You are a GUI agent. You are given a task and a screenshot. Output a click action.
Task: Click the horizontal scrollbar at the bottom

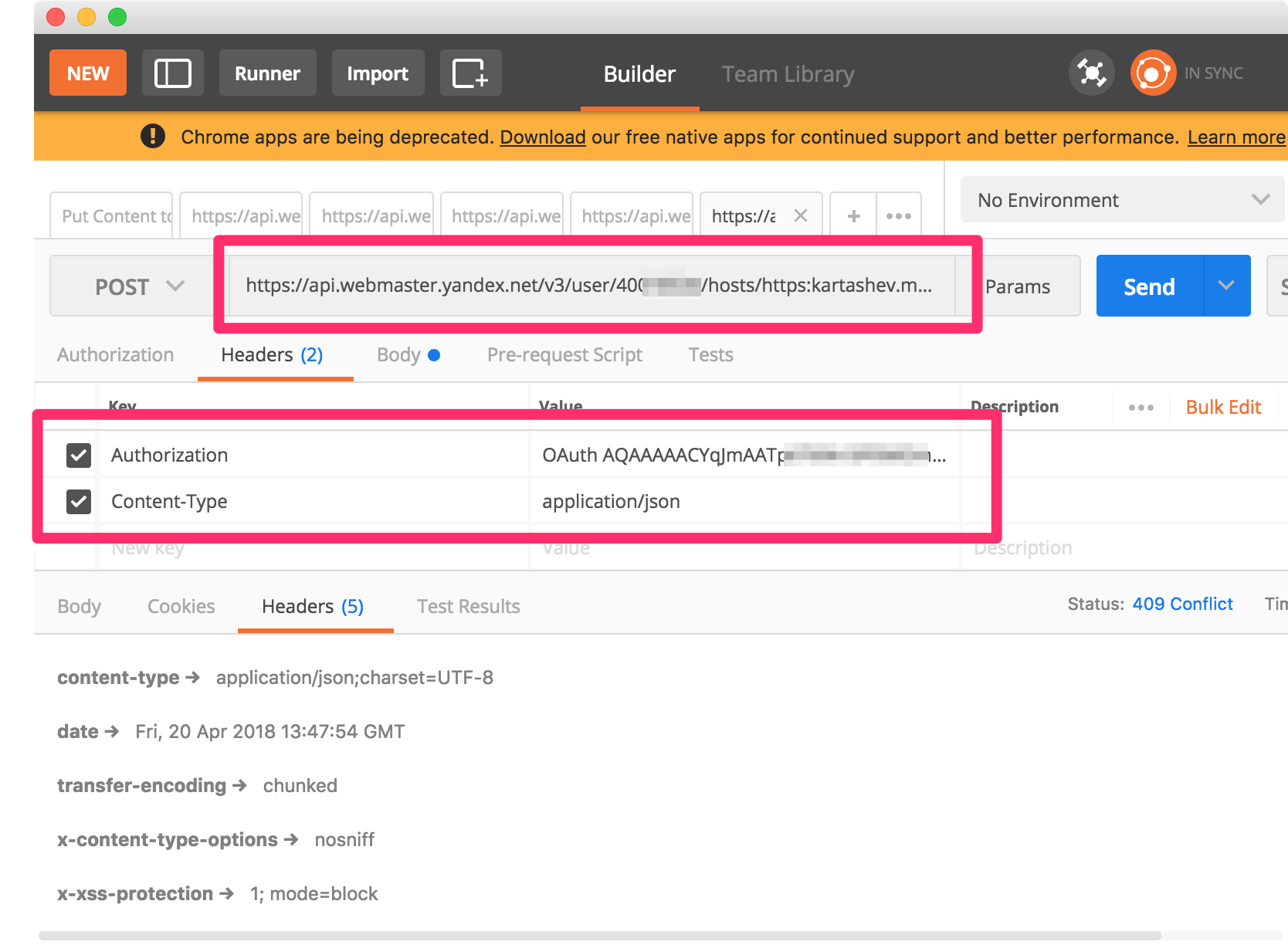pos(600,936)
